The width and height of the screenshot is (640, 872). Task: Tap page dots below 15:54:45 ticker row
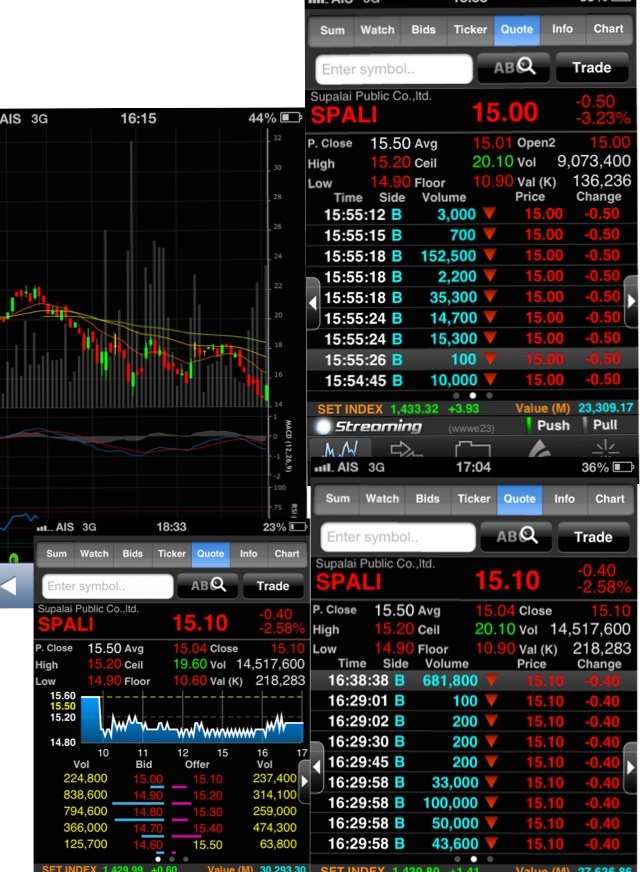473,395
